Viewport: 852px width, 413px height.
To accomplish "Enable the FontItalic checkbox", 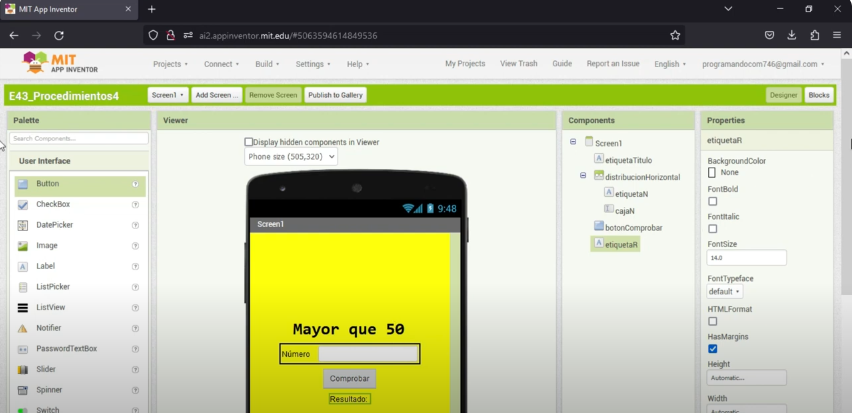I will coord(712,229).
